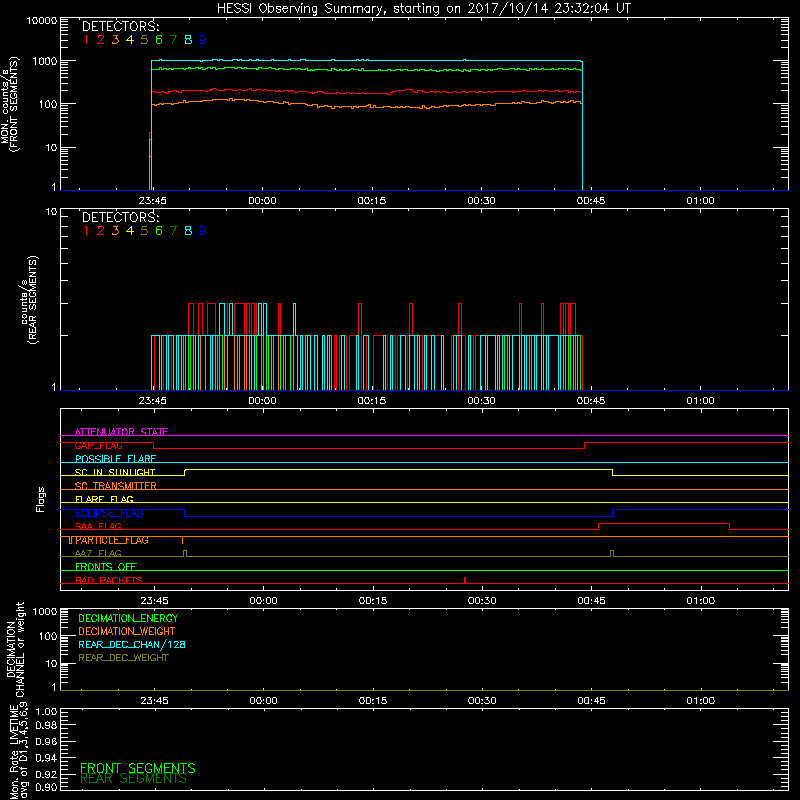Click the 10 tick label on the rear counts axis
This screenshot has height=800, width=800.
point(51,212)
